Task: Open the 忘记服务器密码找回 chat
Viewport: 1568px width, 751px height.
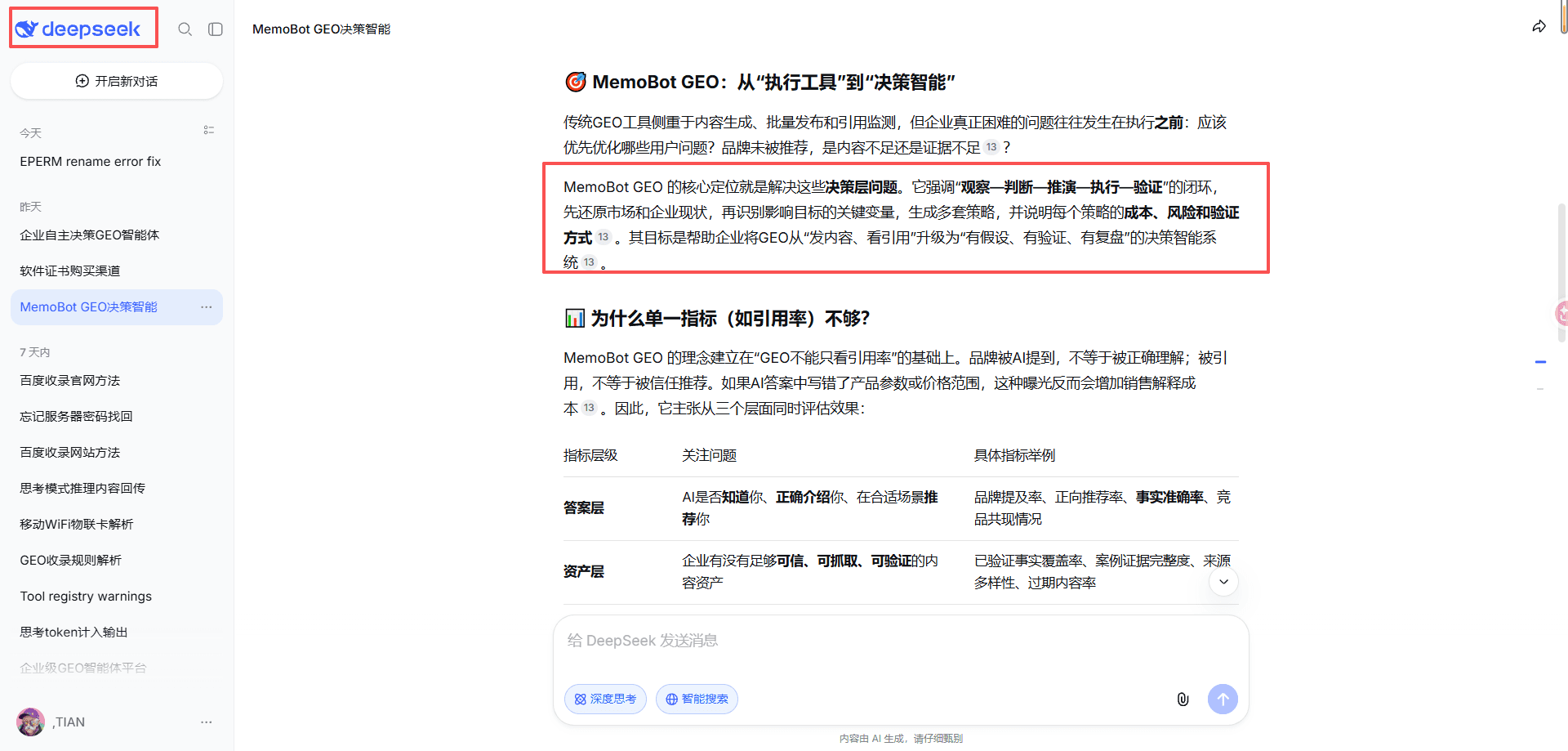Action: click(x=117, y=417)
